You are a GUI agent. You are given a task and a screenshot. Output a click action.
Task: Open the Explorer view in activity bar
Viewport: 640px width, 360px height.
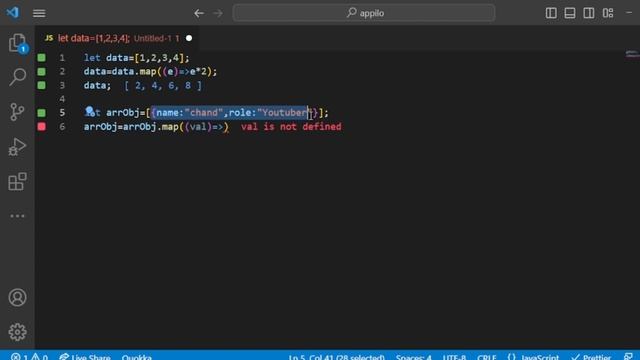pos(17,43)
